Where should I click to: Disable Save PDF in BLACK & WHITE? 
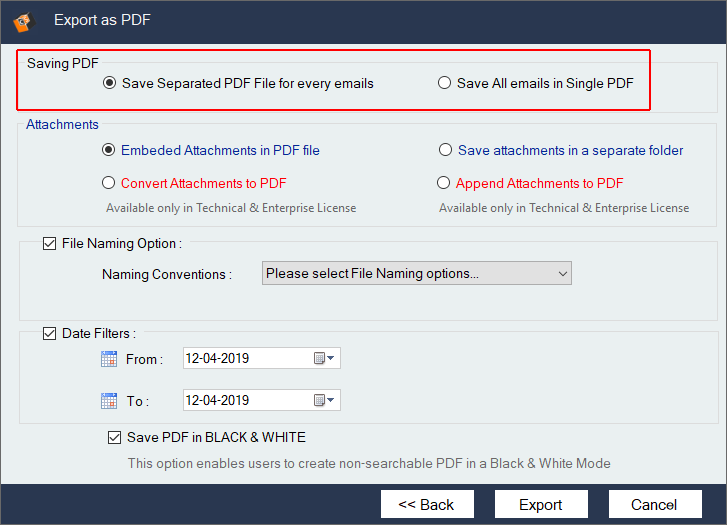115,438
